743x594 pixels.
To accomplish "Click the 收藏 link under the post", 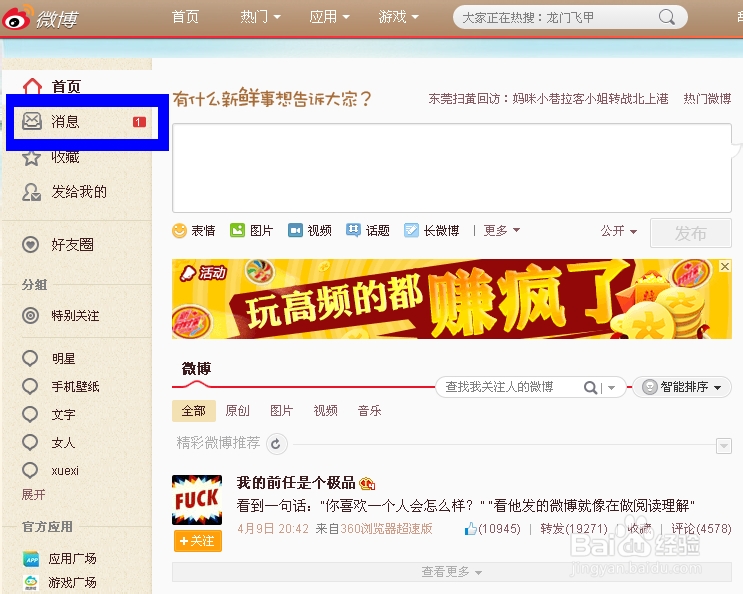I will (639, 529).
